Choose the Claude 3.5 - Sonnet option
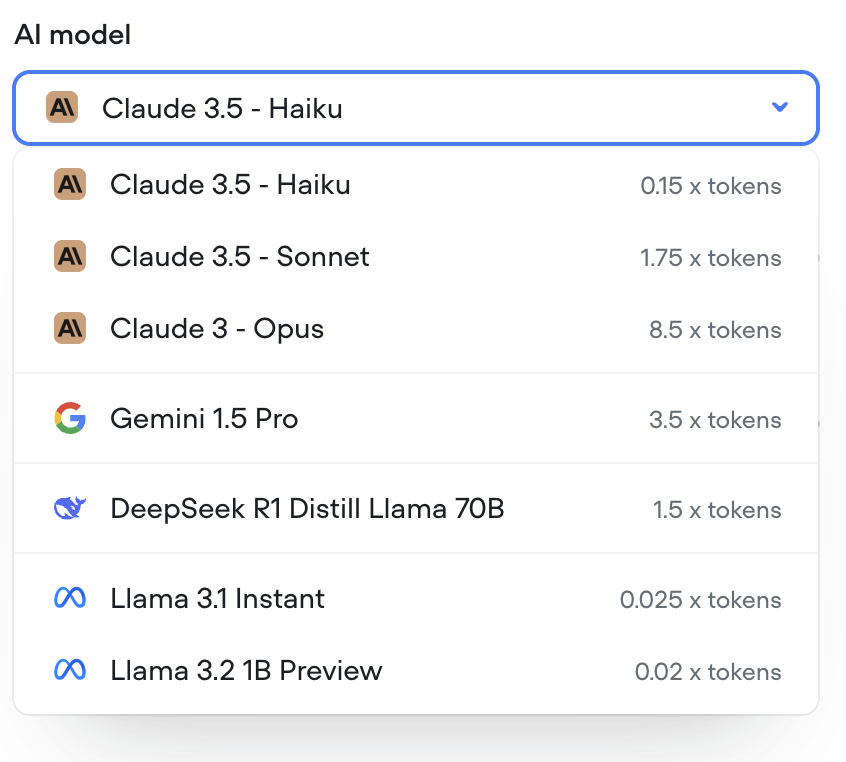The image size is (846, 762). click(416, 256)
